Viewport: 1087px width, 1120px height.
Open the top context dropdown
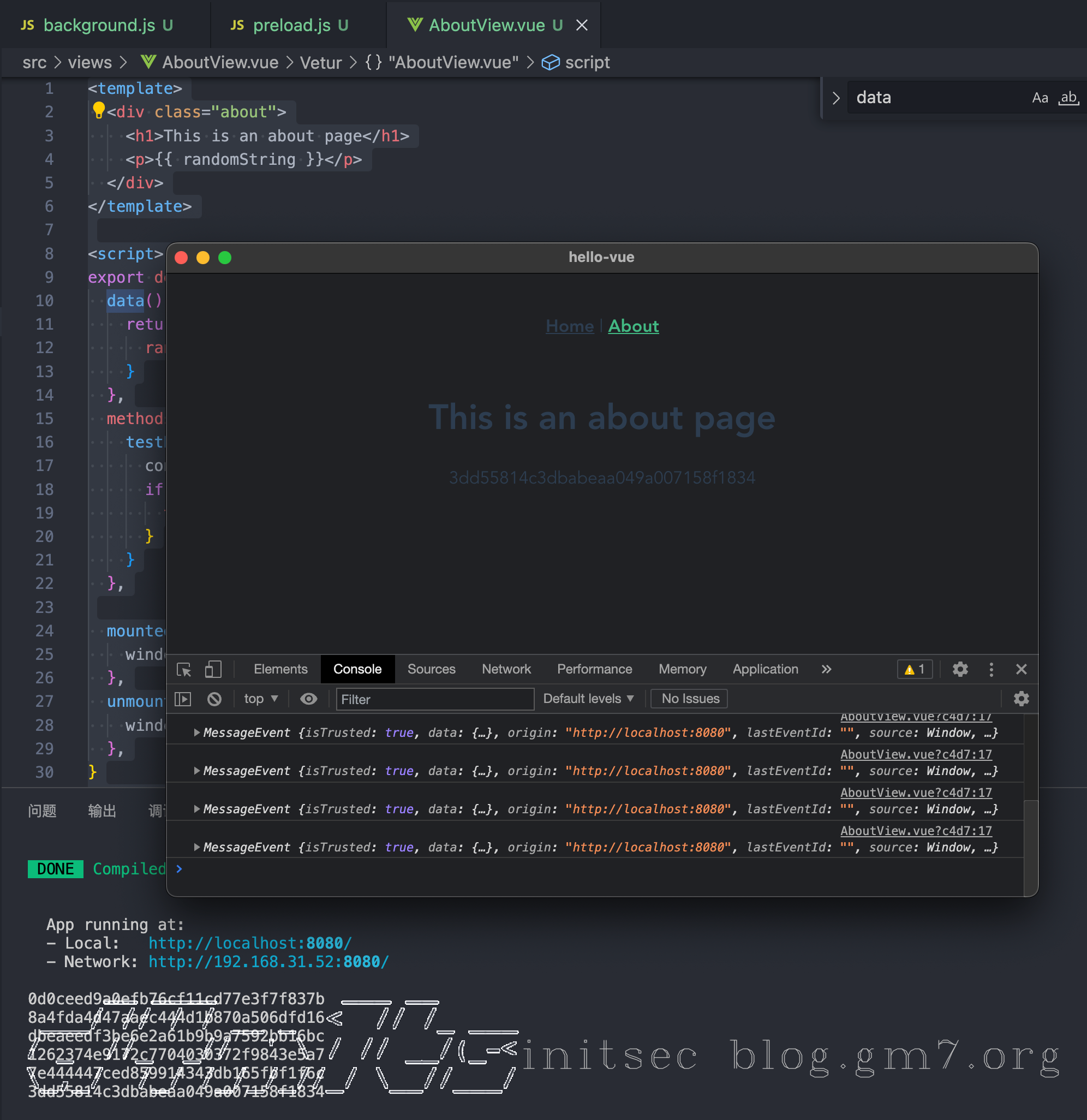click(260, 699)
